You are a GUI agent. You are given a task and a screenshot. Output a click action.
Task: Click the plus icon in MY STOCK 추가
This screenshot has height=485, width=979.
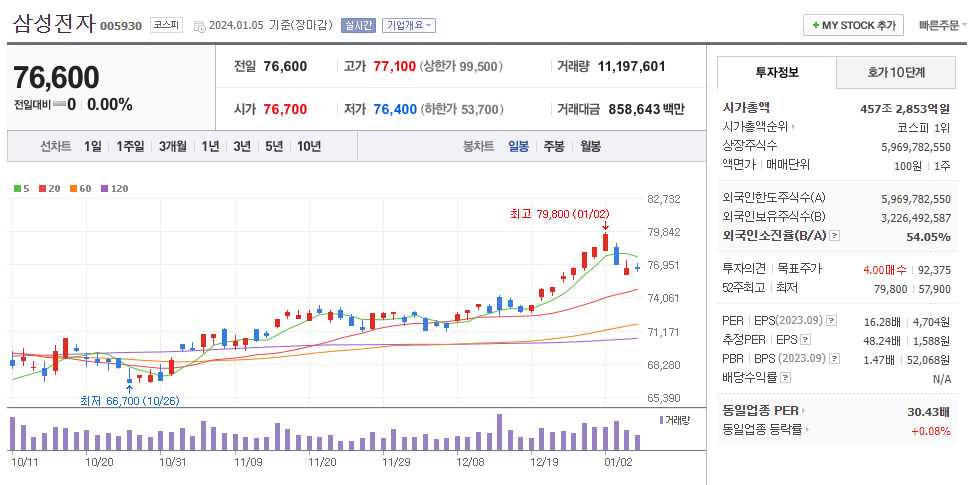pos(815,26)
